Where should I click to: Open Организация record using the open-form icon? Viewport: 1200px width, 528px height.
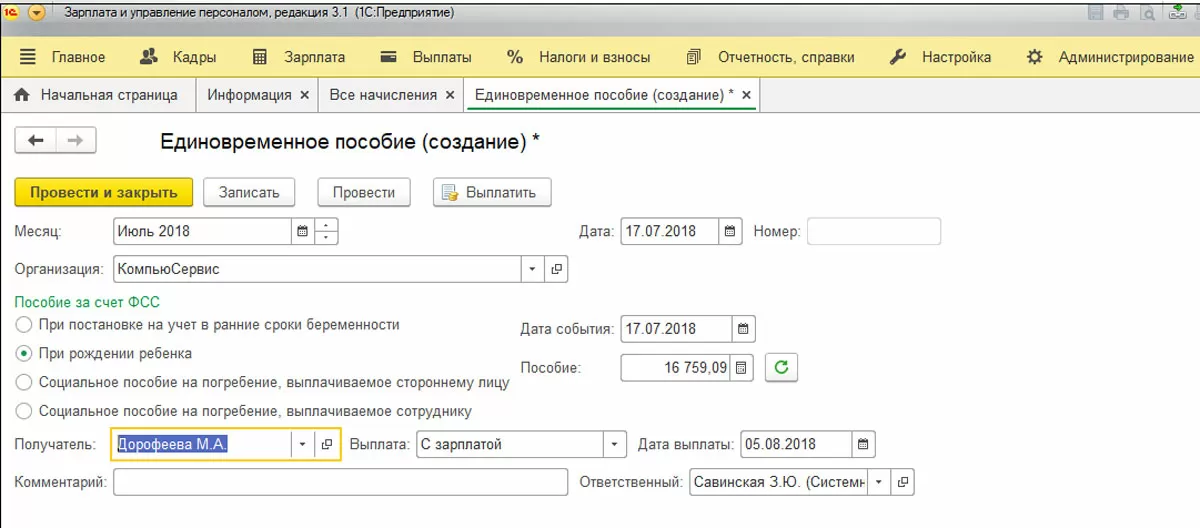pos(557,269)
